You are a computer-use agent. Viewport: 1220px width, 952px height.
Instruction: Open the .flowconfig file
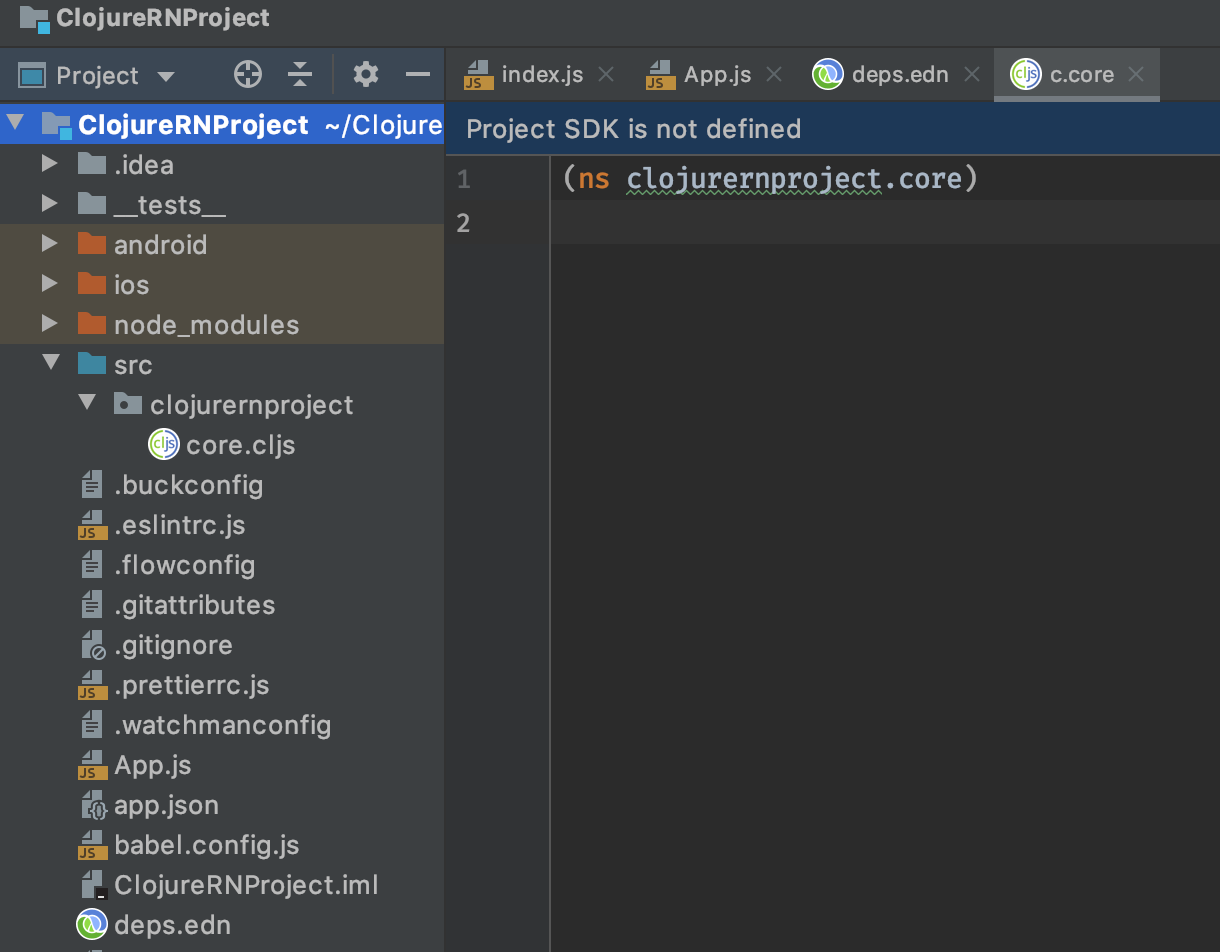[x=184, y=565]
